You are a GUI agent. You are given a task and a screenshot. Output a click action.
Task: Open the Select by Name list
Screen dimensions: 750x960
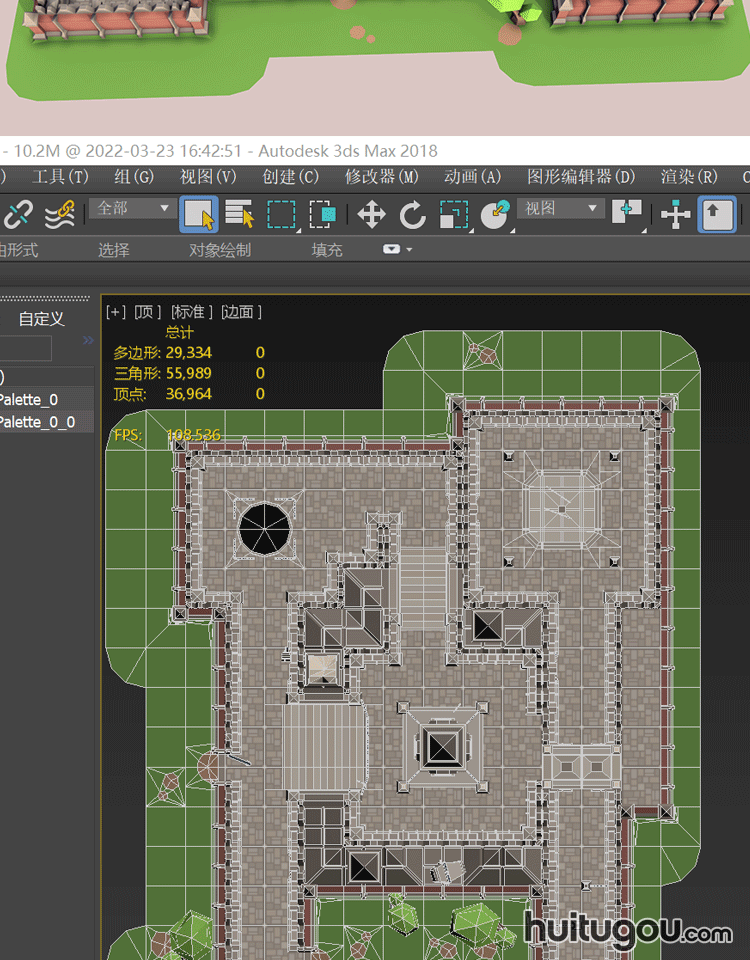click(240, 214)
